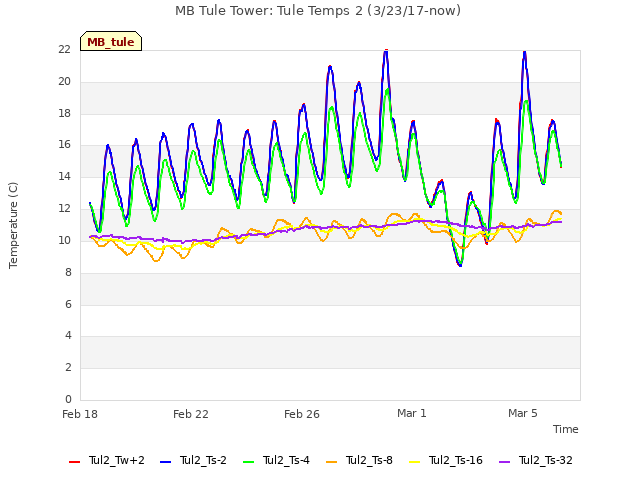
Task: Click the 8 y-axis tick label
Action: coord(68,272)
